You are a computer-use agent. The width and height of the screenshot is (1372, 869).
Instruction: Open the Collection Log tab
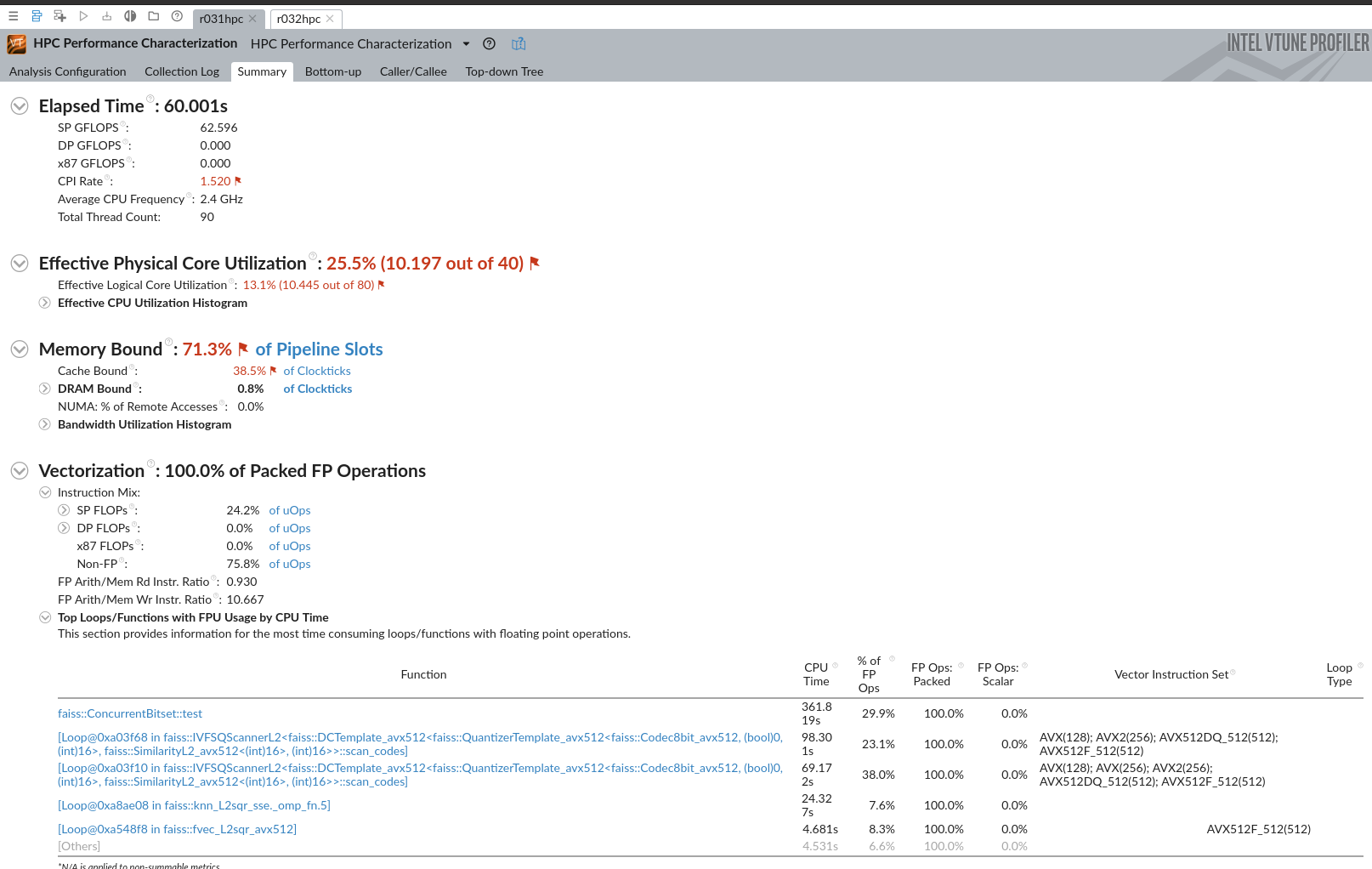coord(182,71)
